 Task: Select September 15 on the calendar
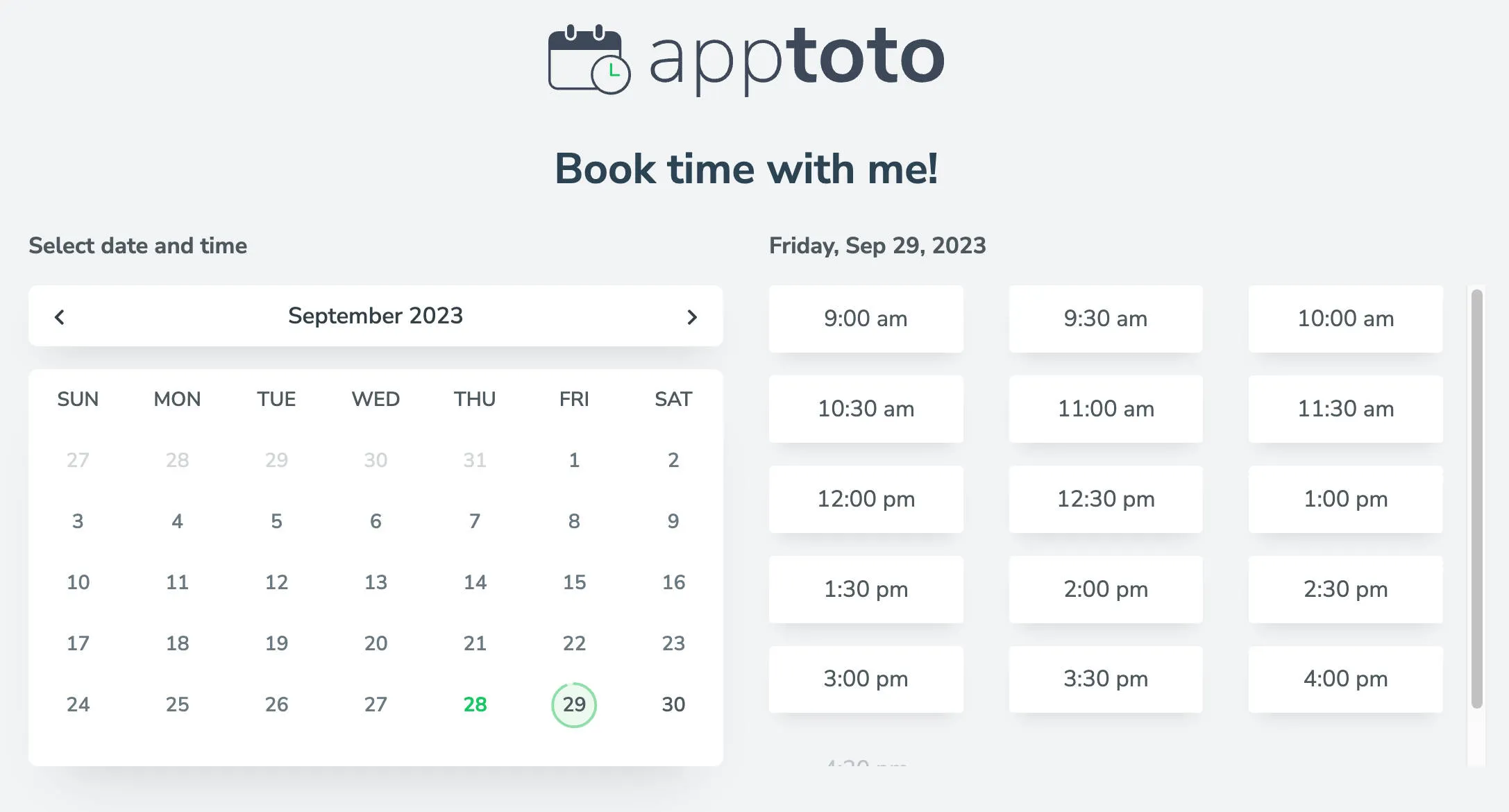click(573, 582)
